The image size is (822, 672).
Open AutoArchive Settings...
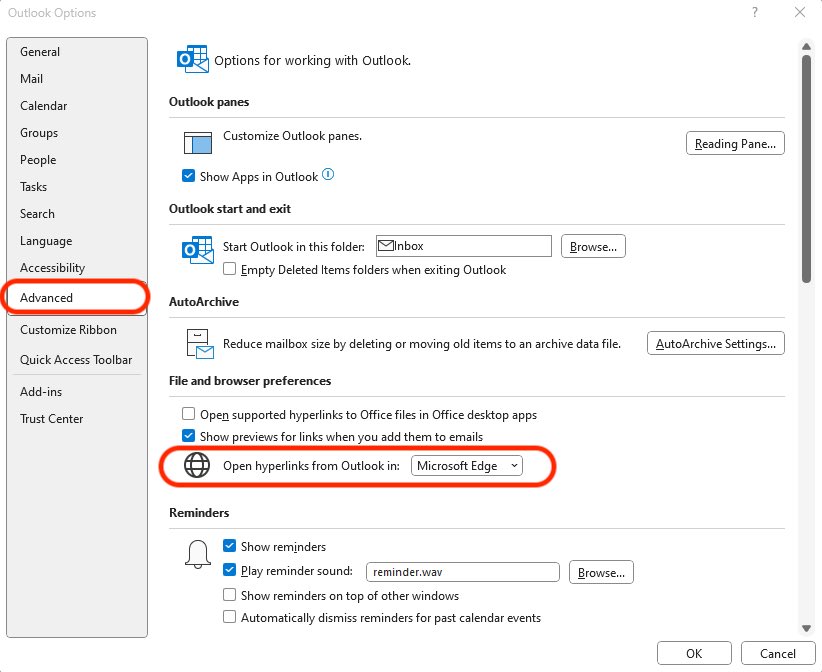(x=716, y=343)
